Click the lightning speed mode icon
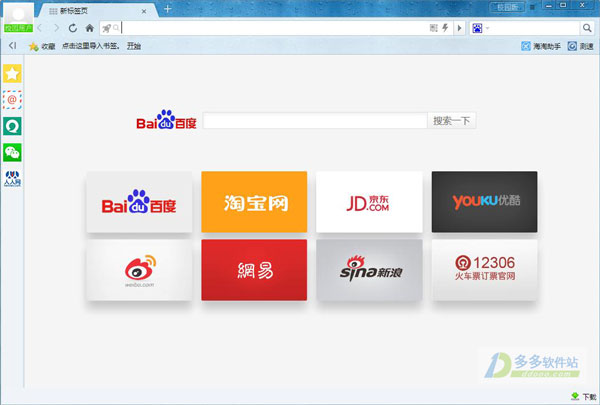This screenshot has height=405, width=600. 445,28
